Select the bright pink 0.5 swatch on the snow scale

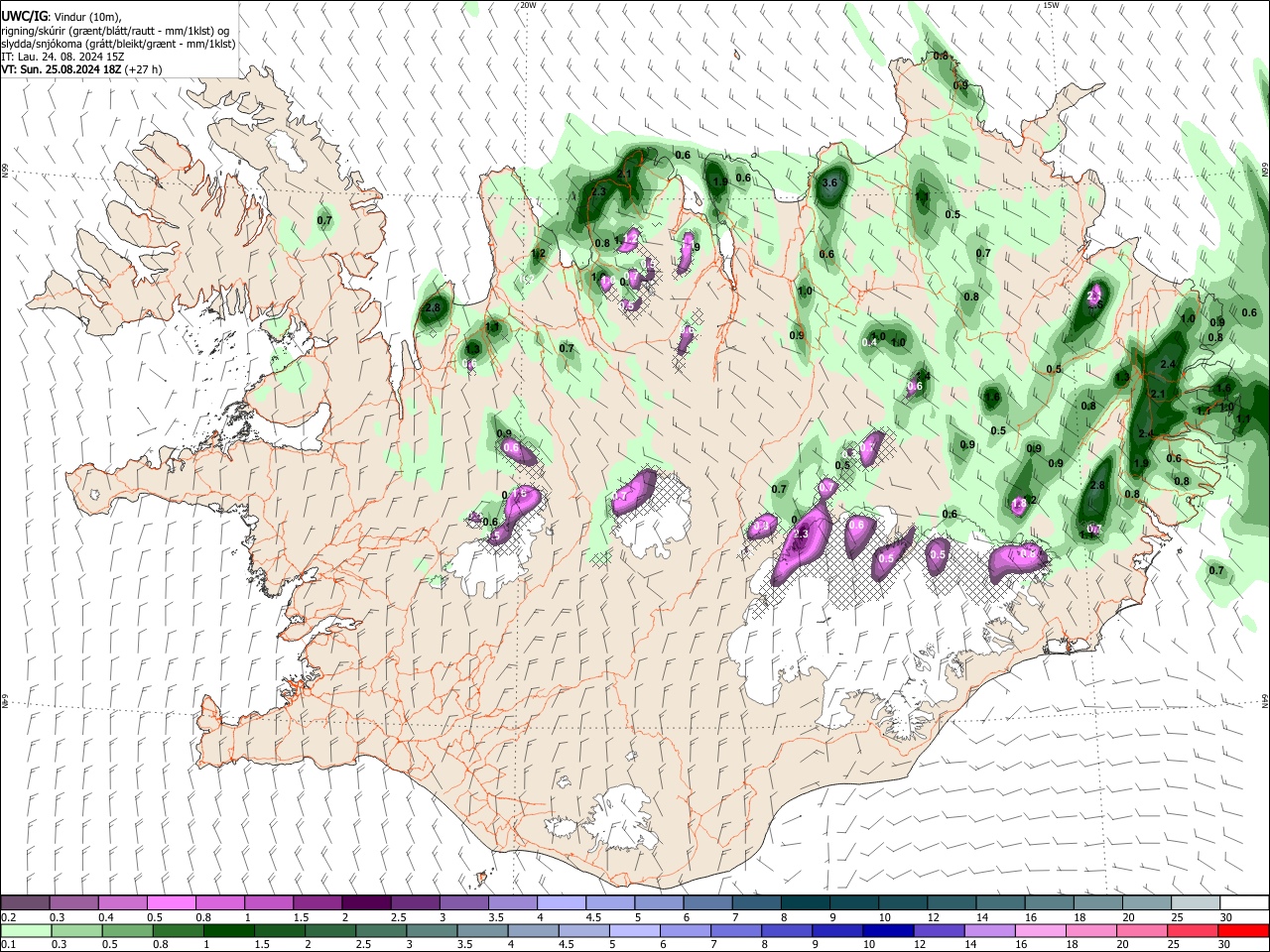click(x=171, y=903)
